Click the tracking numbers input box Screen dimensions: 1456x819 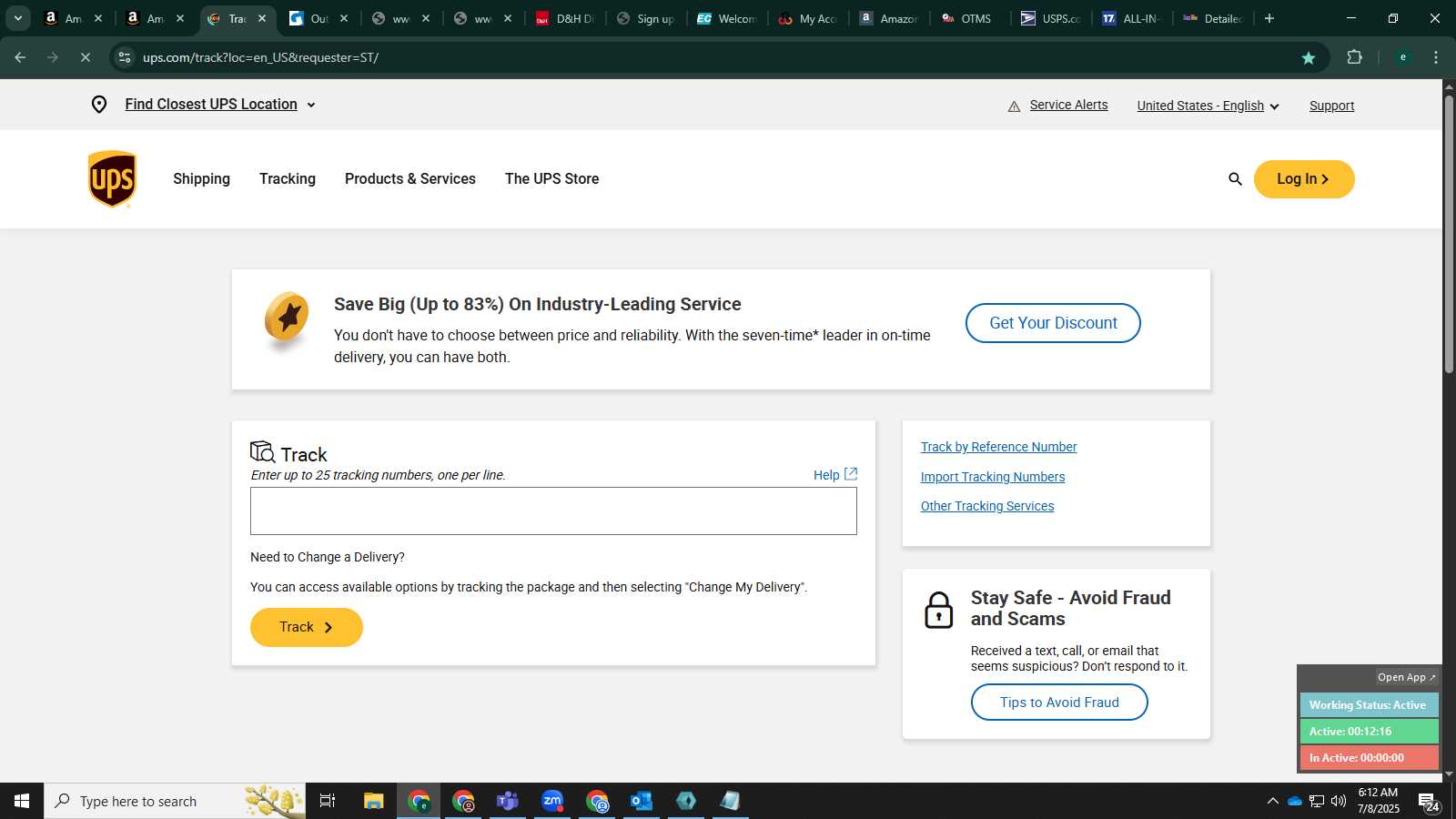(553, 511)
